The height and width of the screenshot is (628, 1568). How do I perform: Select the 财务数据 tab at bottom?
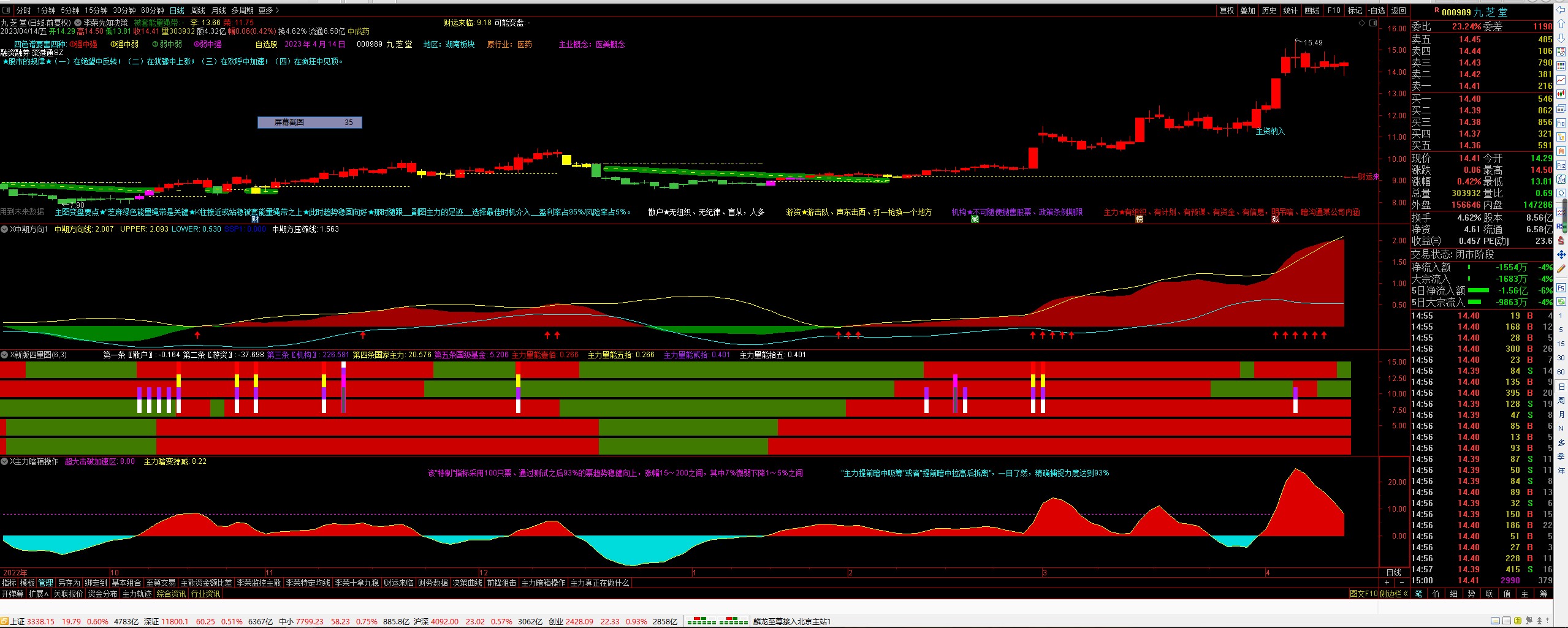pos(433,583)
